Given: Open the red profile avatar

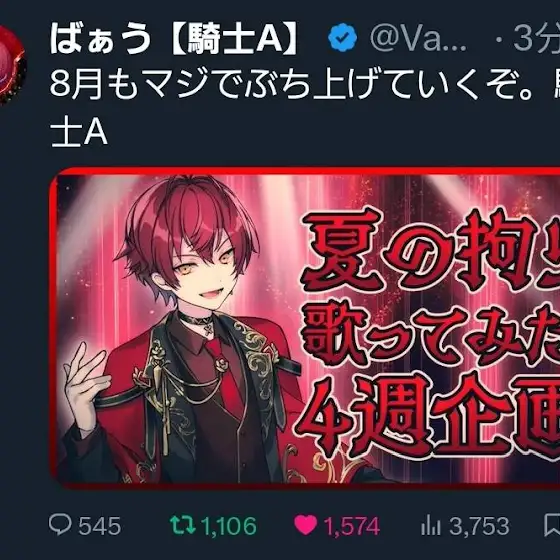Looking at the screenshot, I should [x=12, y=65].
